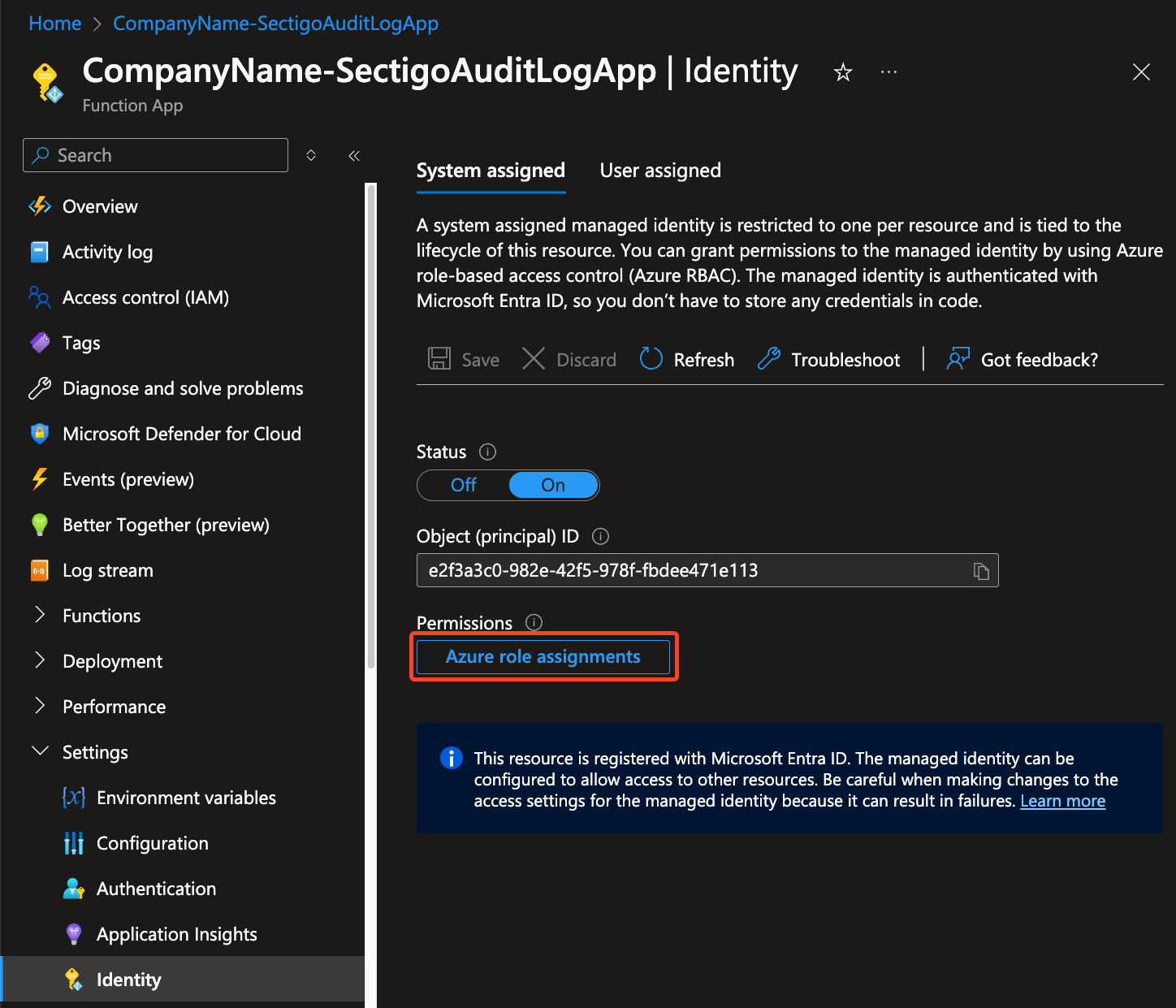Click the Access control (IAM) people icon

[40, 297]
